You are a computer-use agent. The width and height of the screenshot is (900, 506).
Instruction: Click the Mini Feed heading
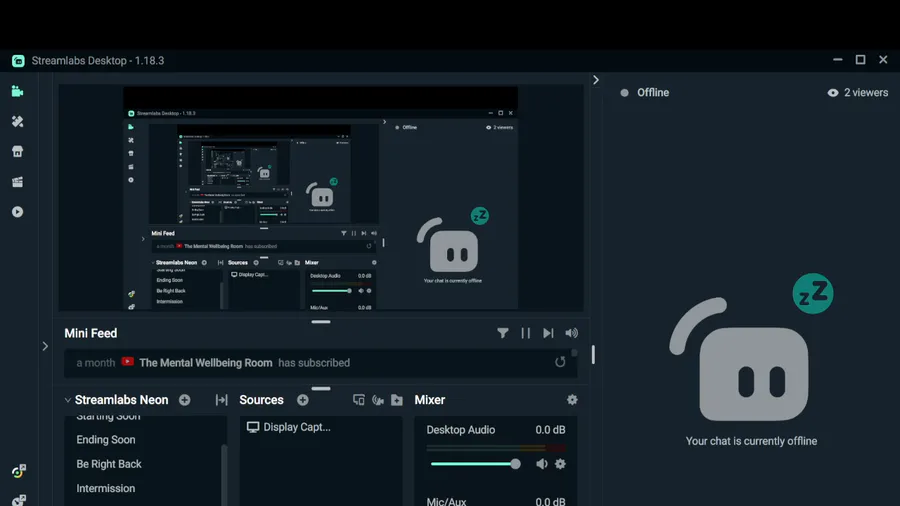click(91, 333)
